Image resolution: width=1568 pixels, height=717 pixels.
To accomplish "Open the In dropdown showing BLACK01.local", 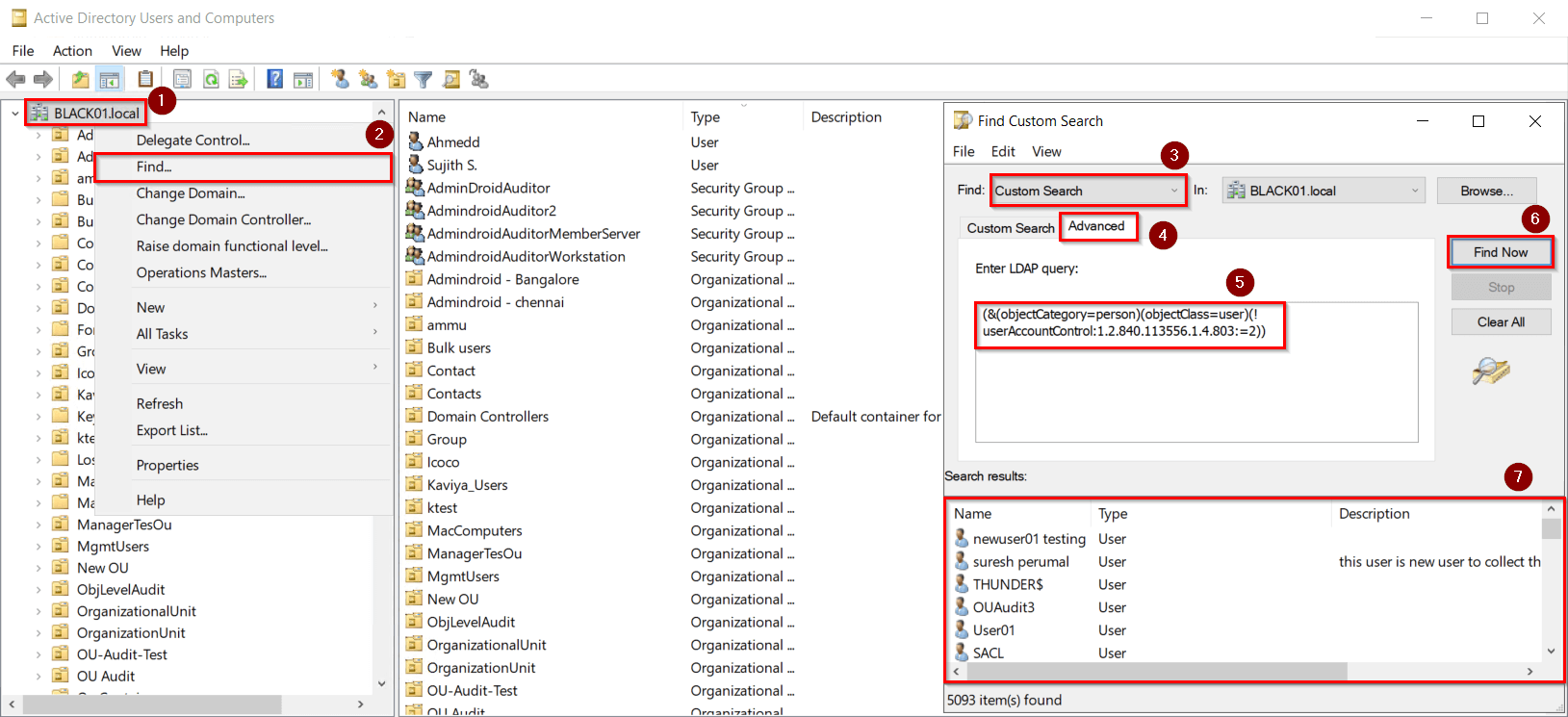I will coord(1323,191).
